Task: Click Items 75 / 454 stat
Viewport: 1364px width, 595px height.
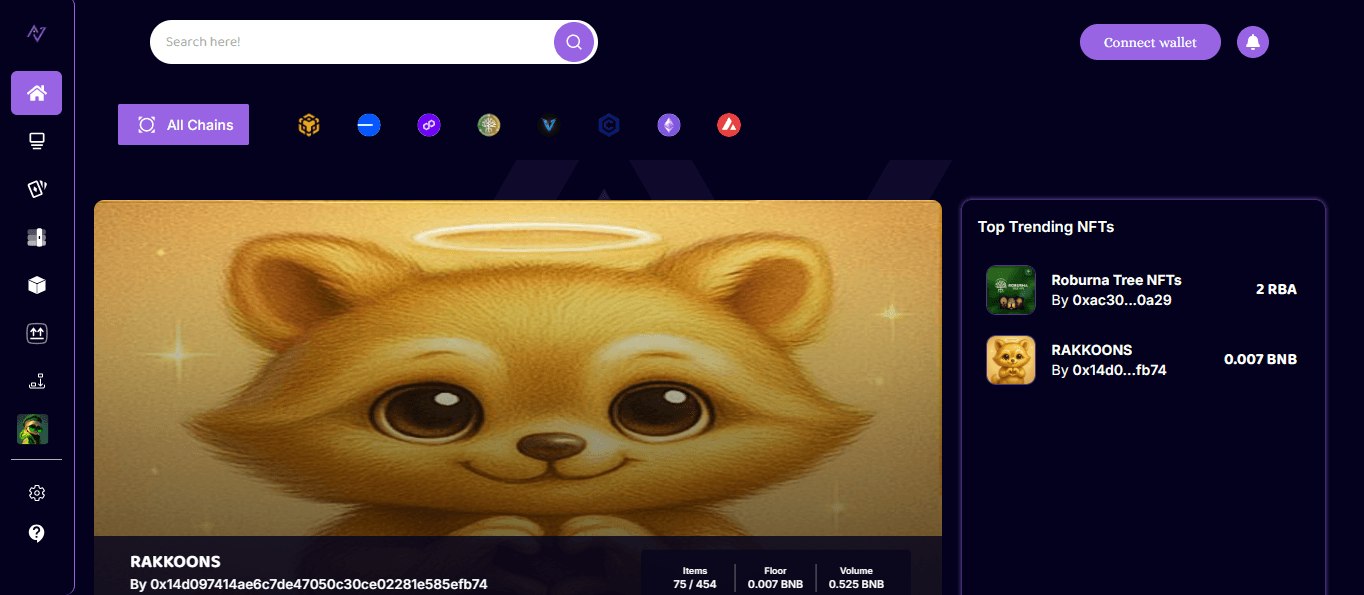Action: (x=695, y=578)
